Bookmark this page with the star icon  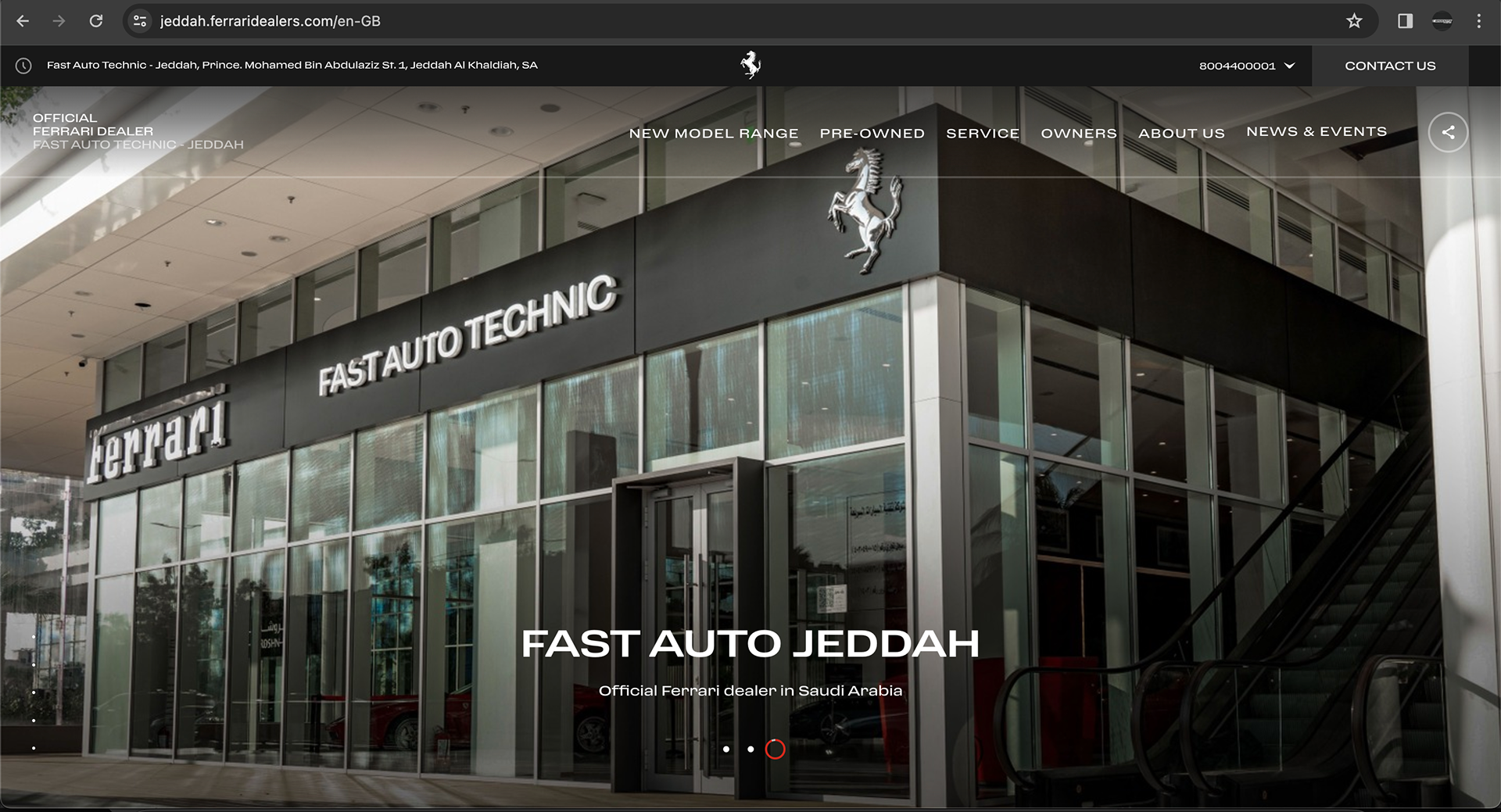click(1354, 21)
